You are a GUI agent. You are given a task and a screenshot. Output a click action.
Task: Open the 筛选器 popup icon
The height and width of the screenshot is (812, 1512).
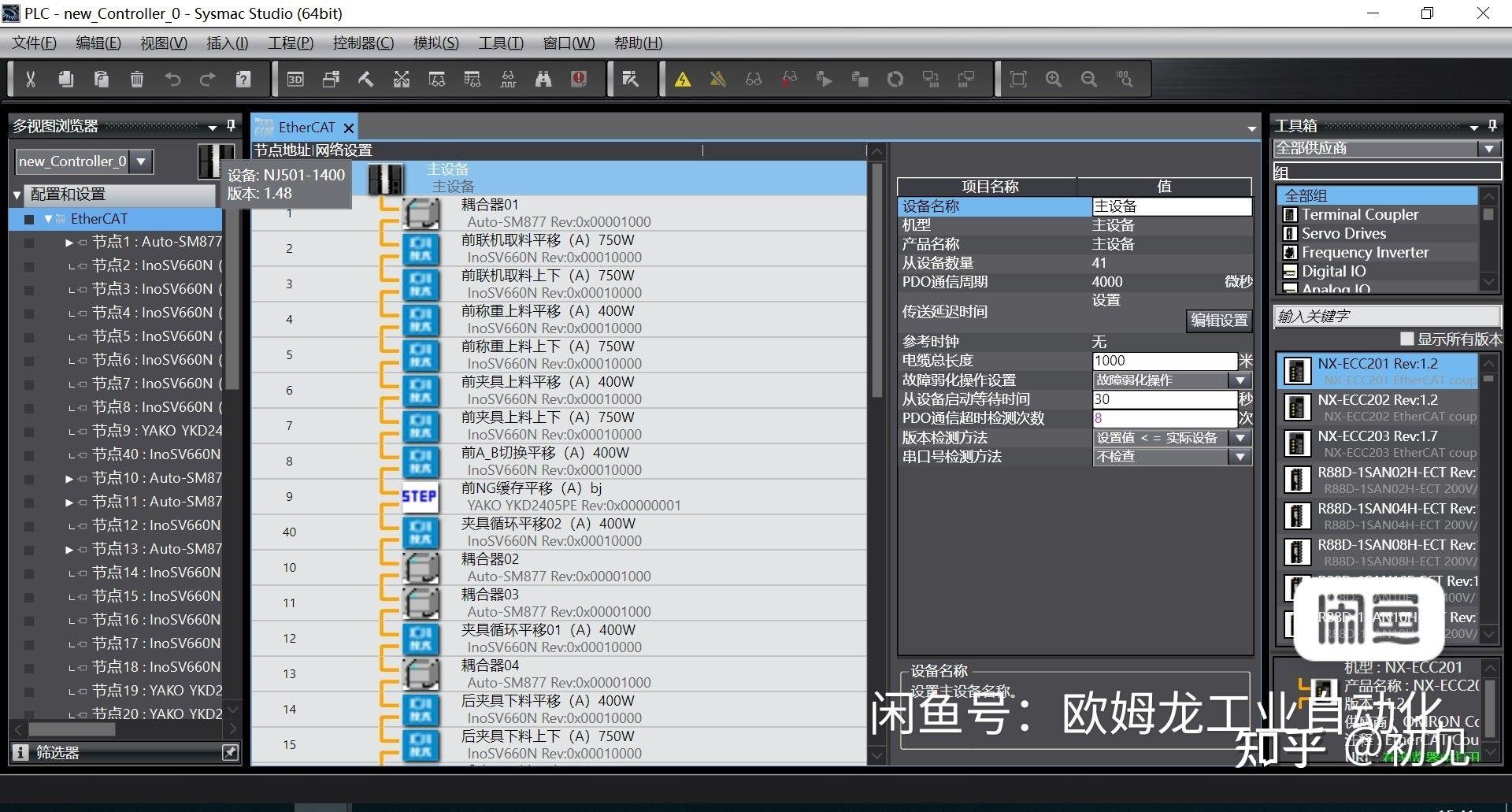(x=230, y=753)
